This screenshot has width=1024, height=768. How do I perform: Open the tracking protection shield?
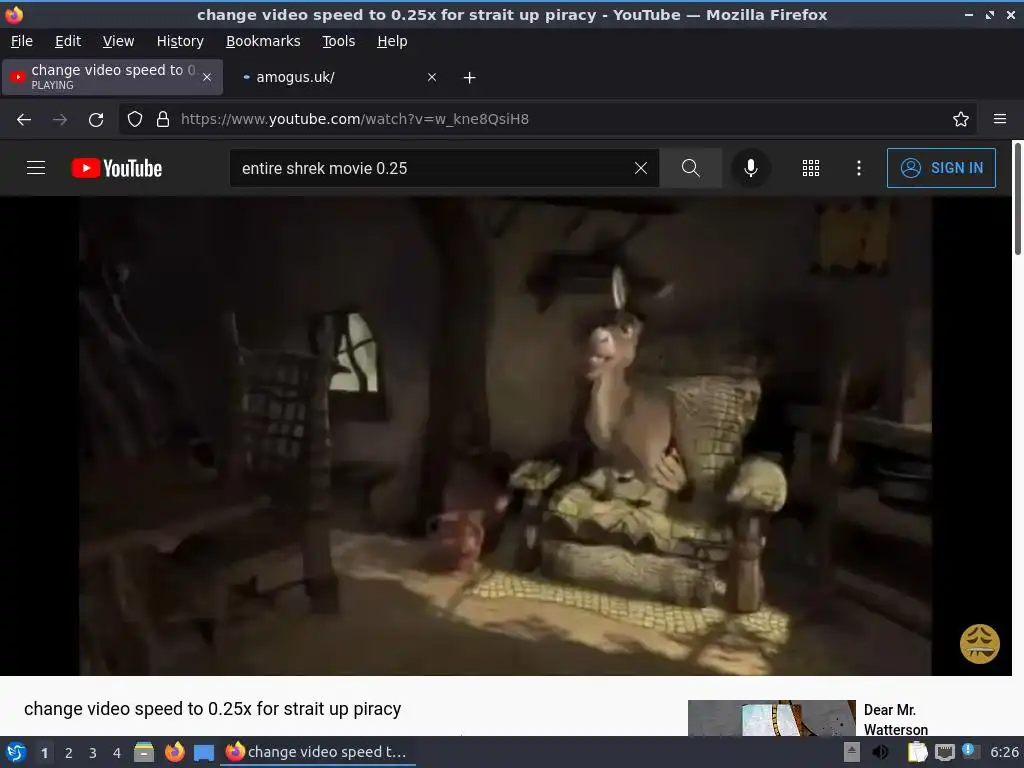135,119
